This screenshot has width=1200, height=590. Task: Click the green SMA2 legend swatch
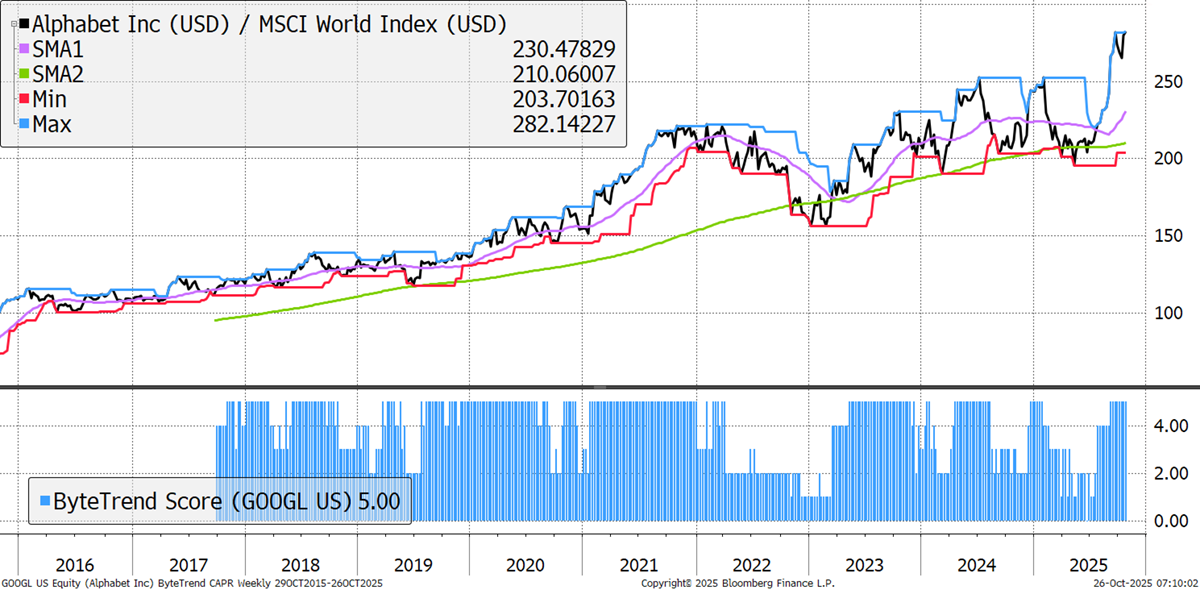24,73
